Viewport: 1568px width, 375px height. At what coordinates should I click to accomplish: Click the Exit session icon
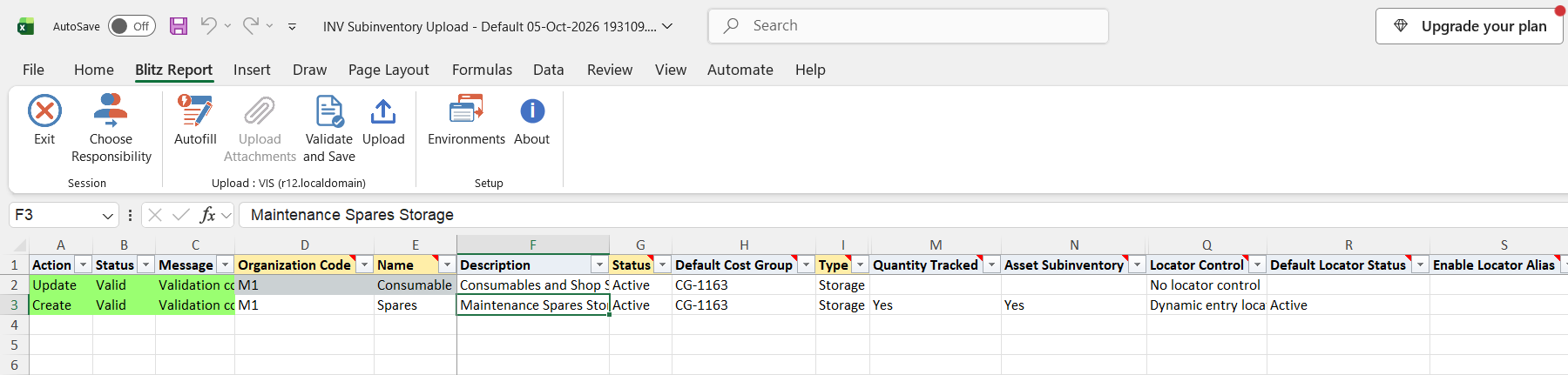coord(44,111)
